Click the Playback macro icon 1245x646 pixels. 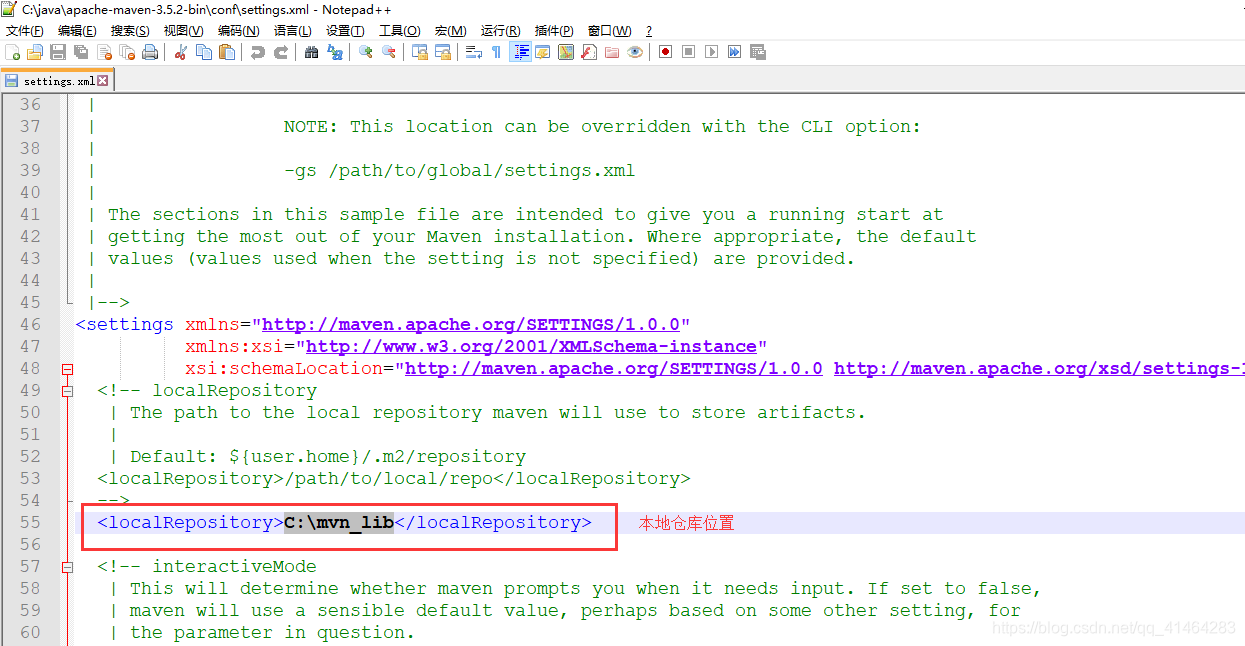click(712, 52)
